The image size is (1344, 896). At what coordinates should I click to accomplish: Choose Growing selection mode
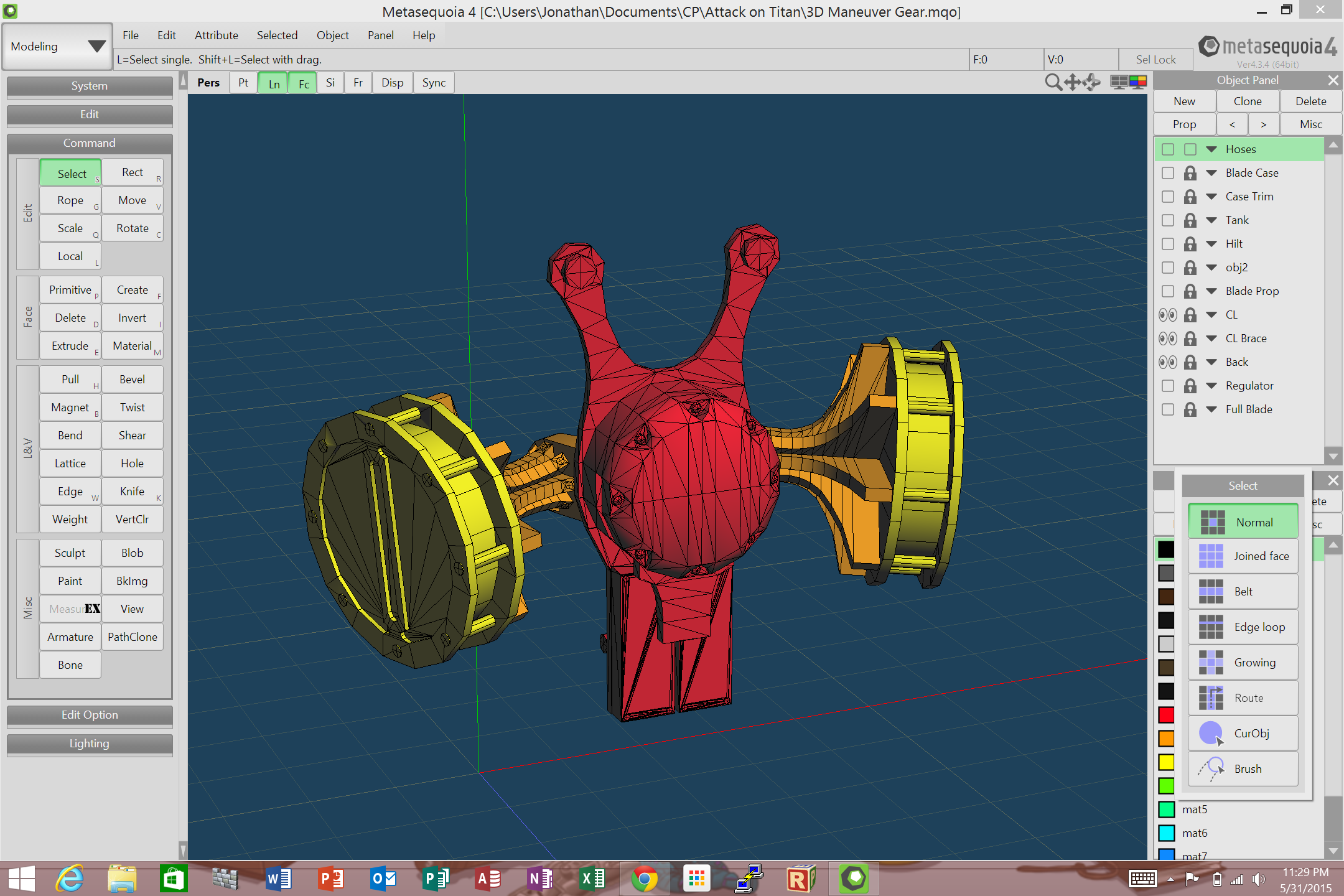(x=1243, y=663)
